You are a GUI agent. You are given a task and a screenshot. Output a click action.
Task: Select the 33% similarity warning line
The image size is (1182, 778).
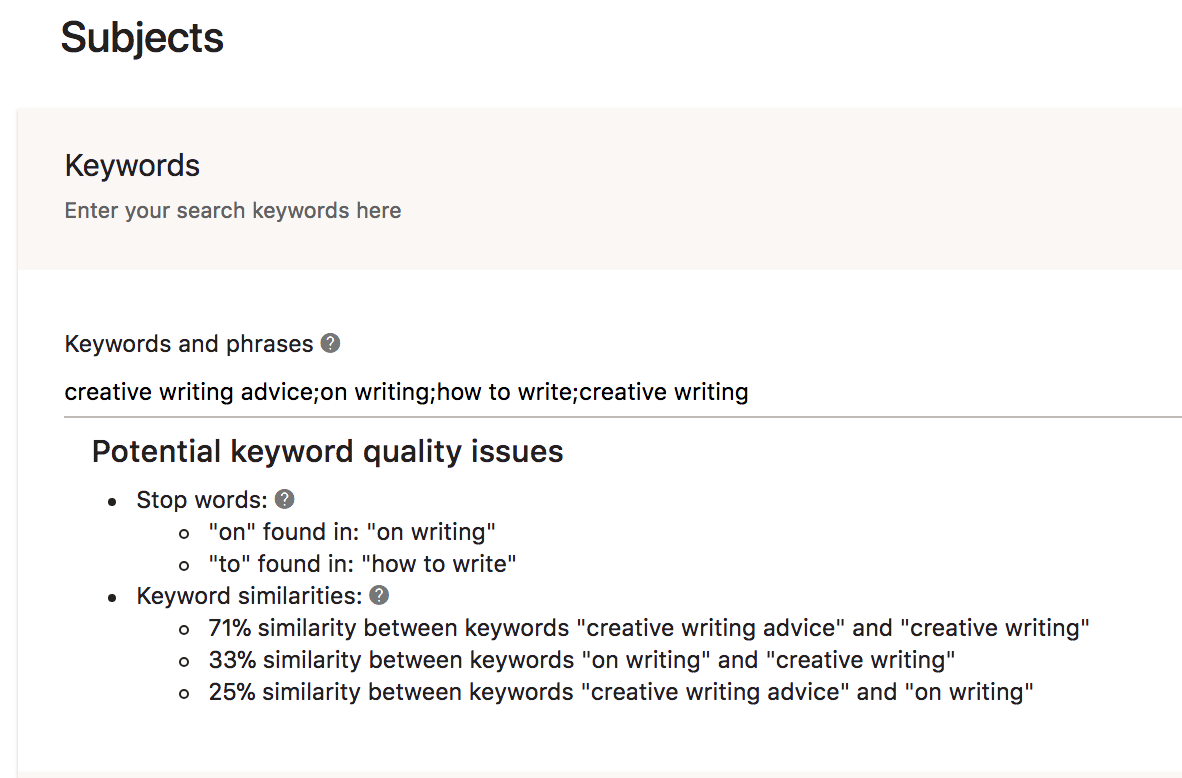[x=582, y=660]
